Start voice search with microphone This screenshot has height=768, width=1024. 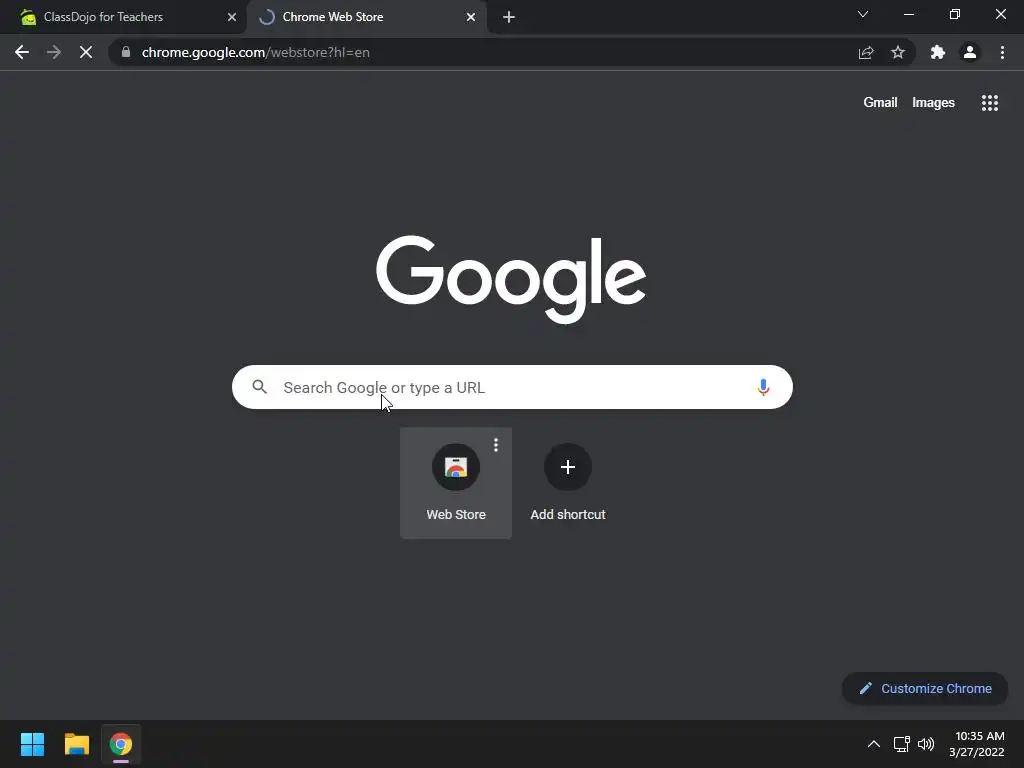763,387
